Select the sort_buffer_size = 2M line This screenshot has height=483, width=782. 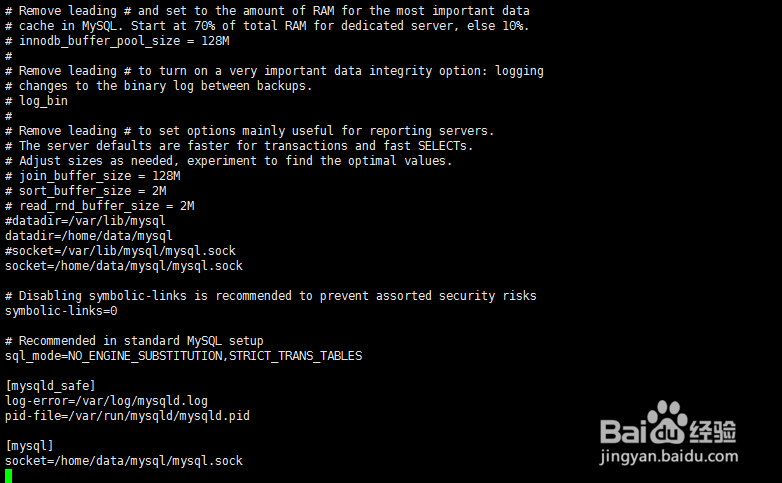click(x=85, y=191)
